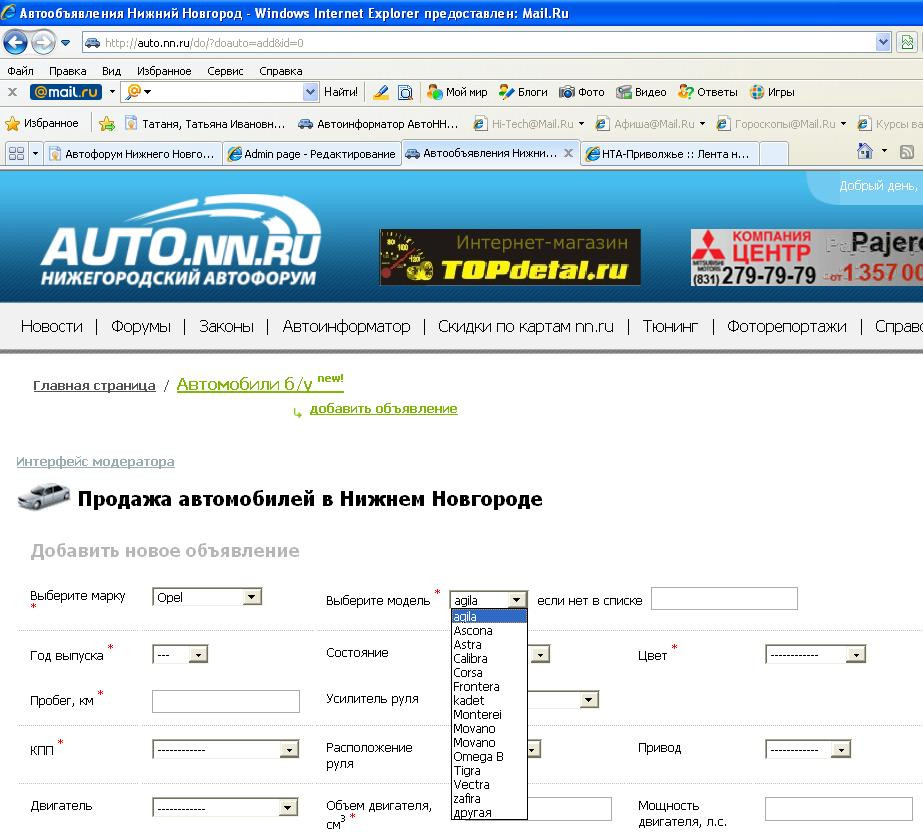Click the Mitsubishi Компания Центр banner
Image resolution: width=923 pixels, height=834 pixels.
click(806, 258)
